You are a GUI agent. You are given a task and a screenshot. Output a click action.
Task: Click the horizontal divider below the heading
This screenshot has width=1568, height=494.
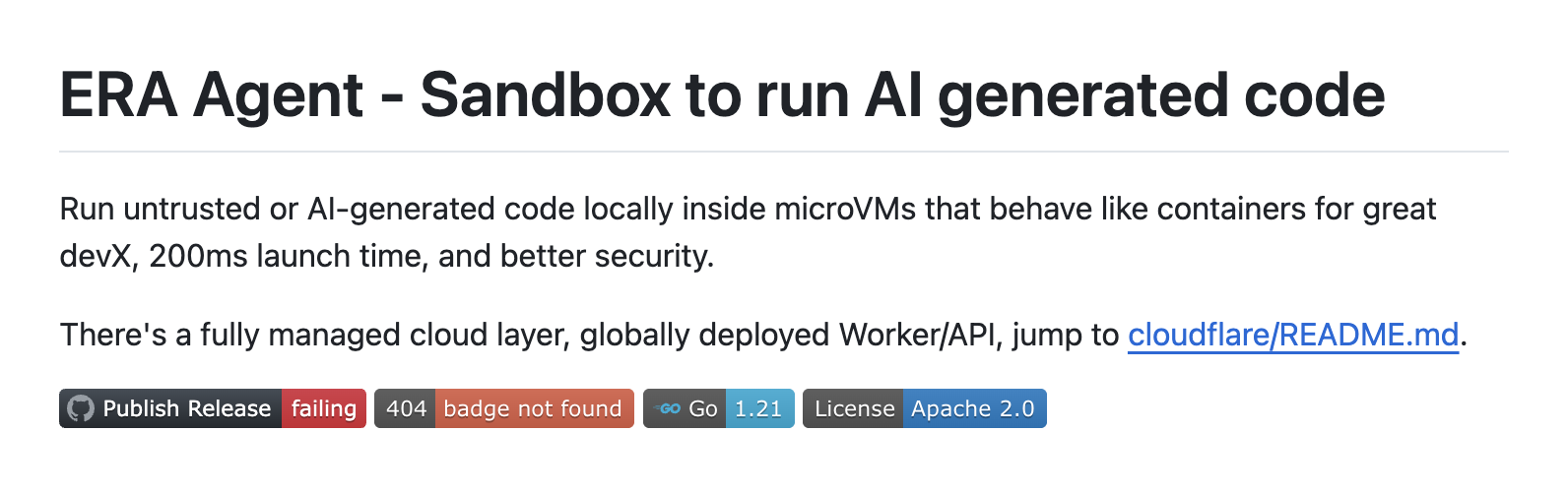click(x=783, y=152)
